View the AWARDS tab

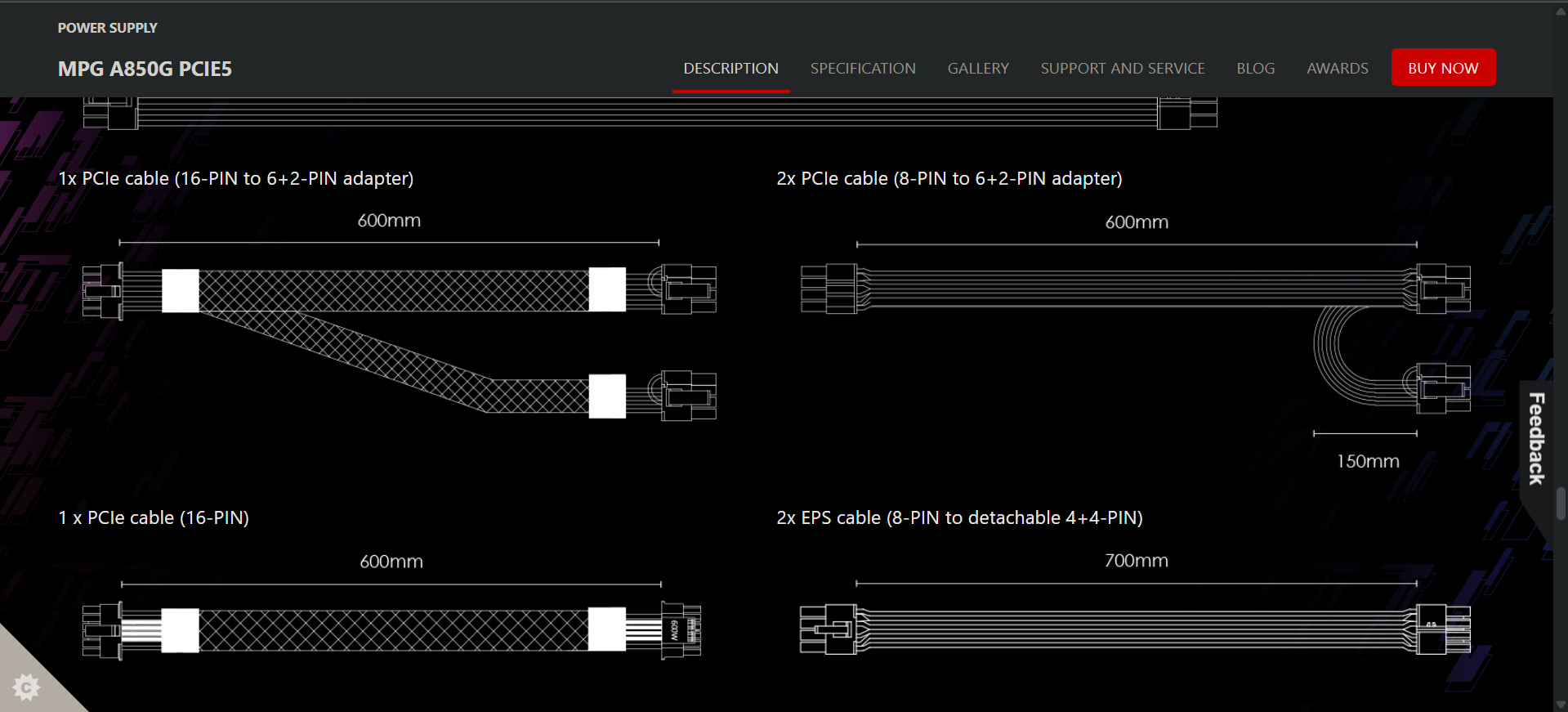coord(1337,69)
